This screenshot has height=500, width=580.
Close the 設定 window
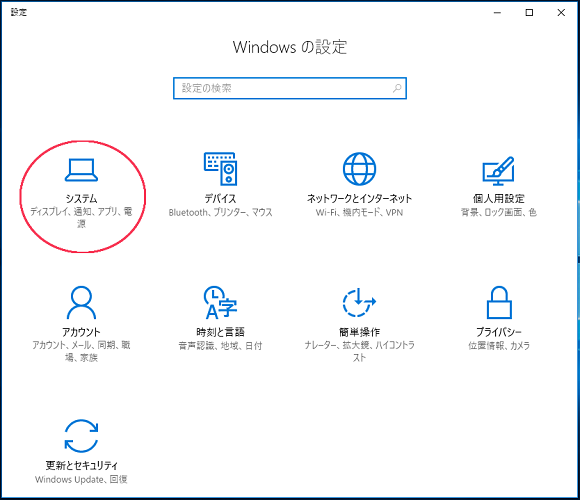pos(561,13)
